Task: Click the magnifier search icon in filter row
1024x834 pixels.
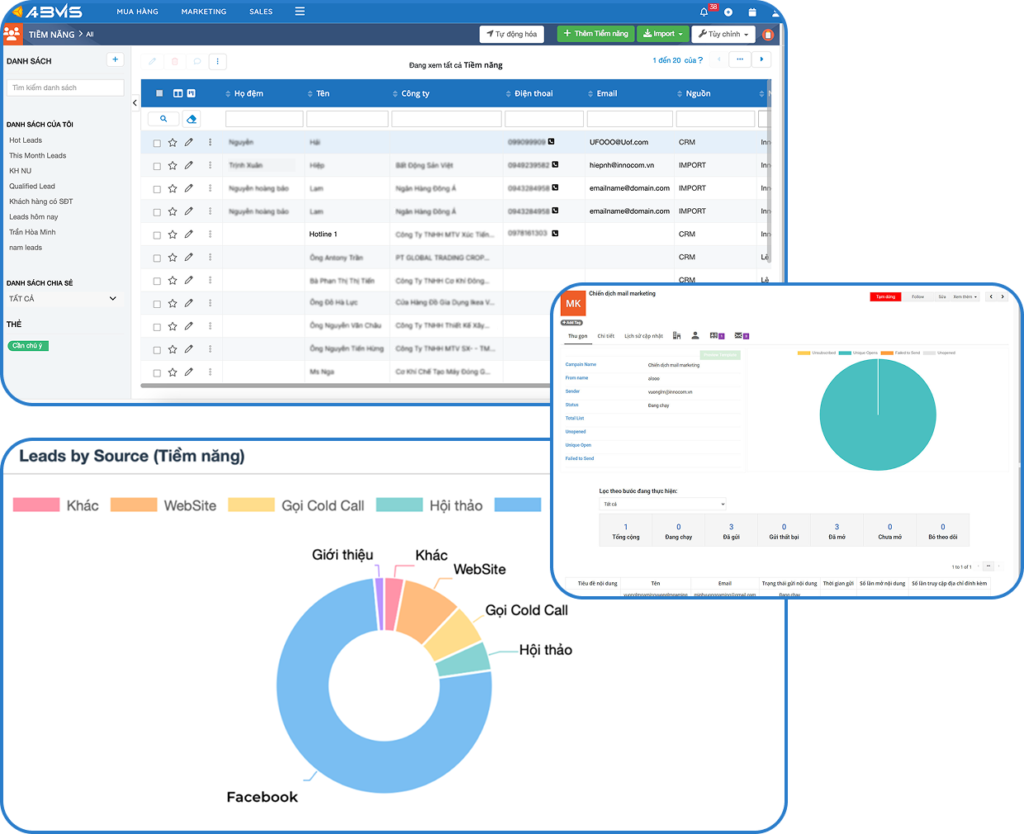Action: click(163, 119)
